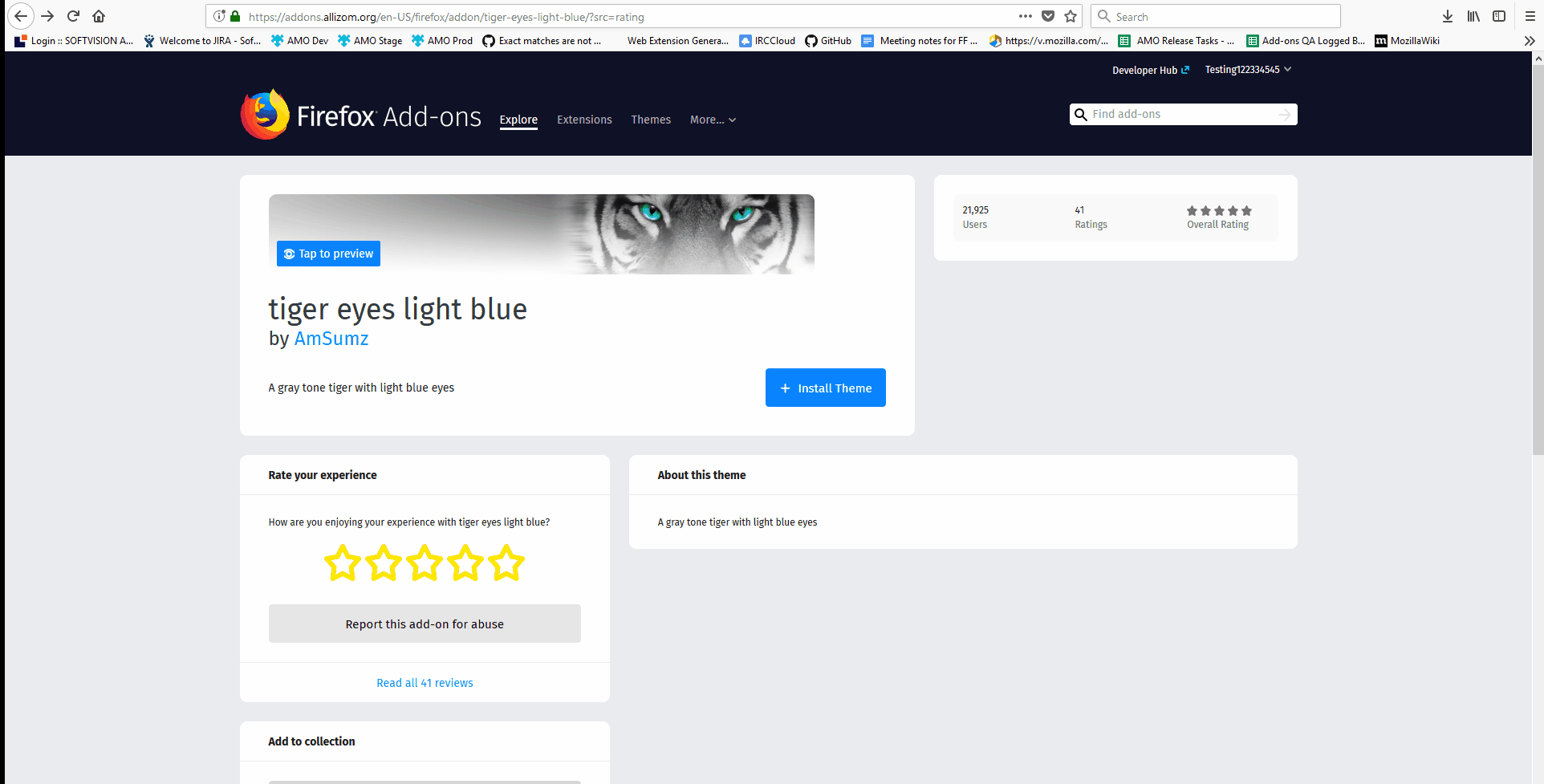This screenshot has height=784, width=1544.
Task: Go back using the browser back arrow
Action: [20, 16]
